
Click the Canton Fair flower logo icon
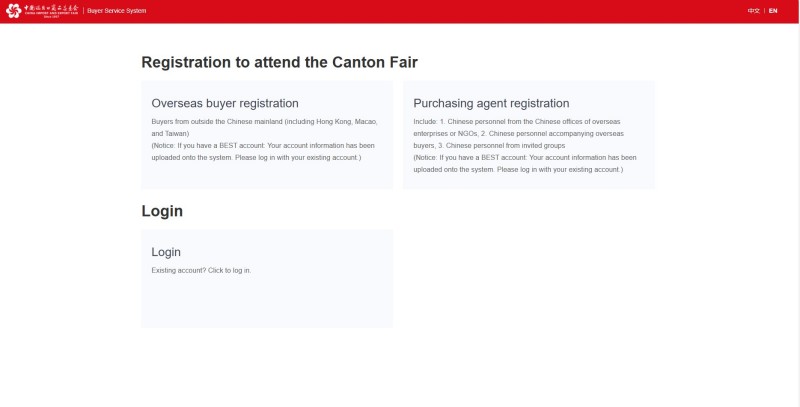[x=14, y=11]
